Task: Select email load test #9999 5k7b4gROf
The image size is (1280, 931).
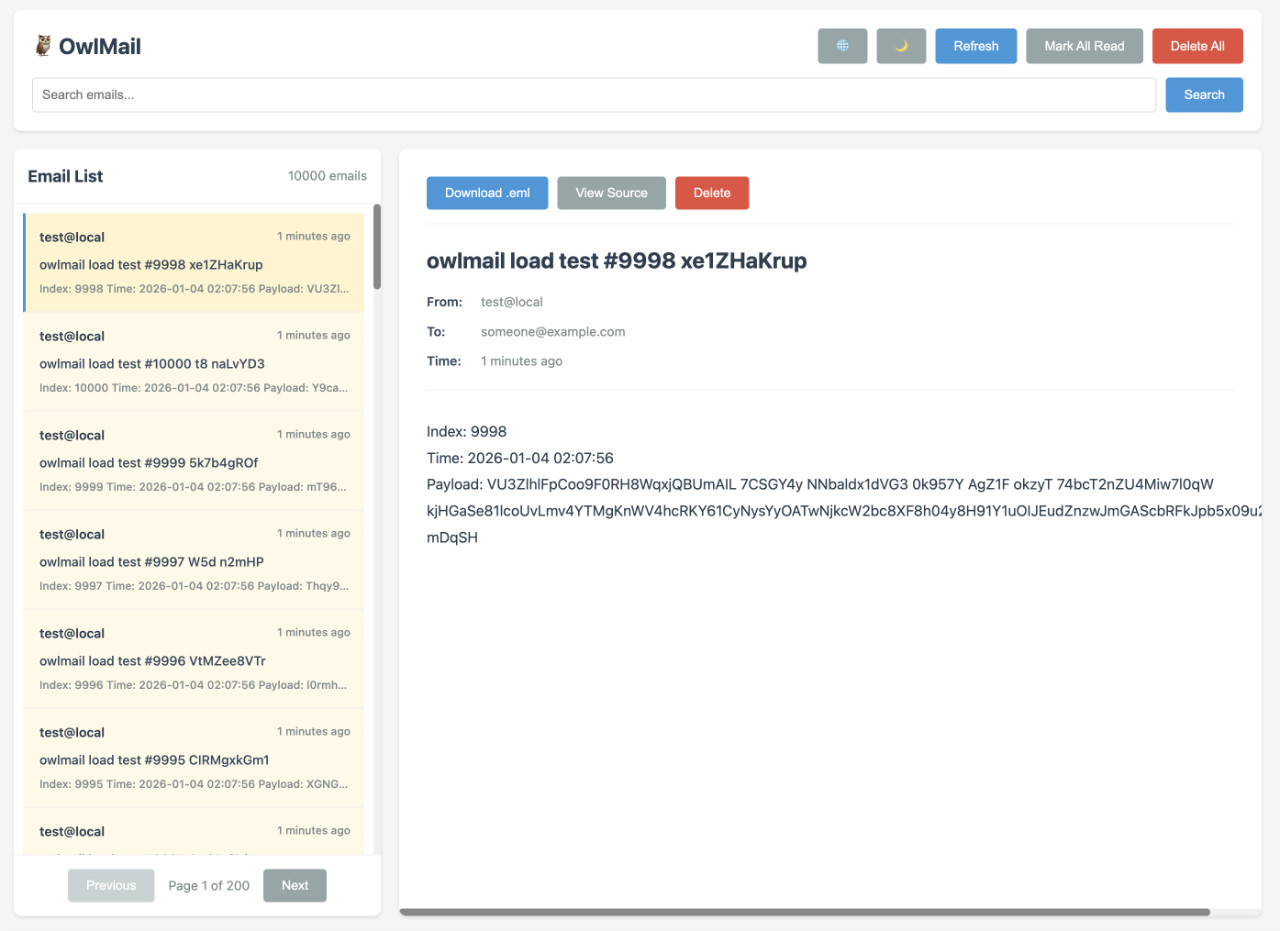Action: point(194,461)
